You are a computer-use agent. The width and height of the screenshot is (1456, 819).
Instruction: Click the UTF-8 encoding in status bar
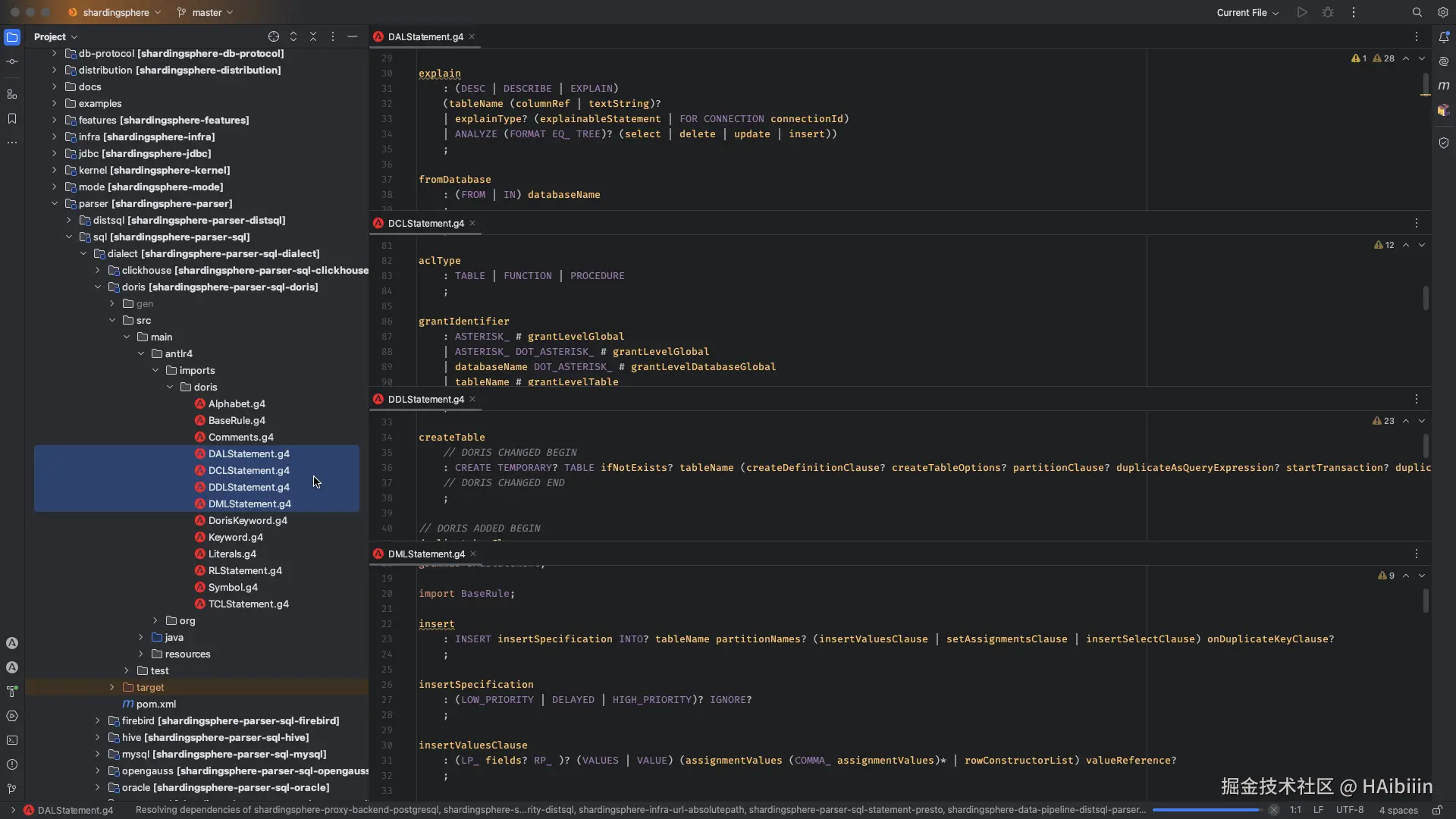pos(1349,810)
